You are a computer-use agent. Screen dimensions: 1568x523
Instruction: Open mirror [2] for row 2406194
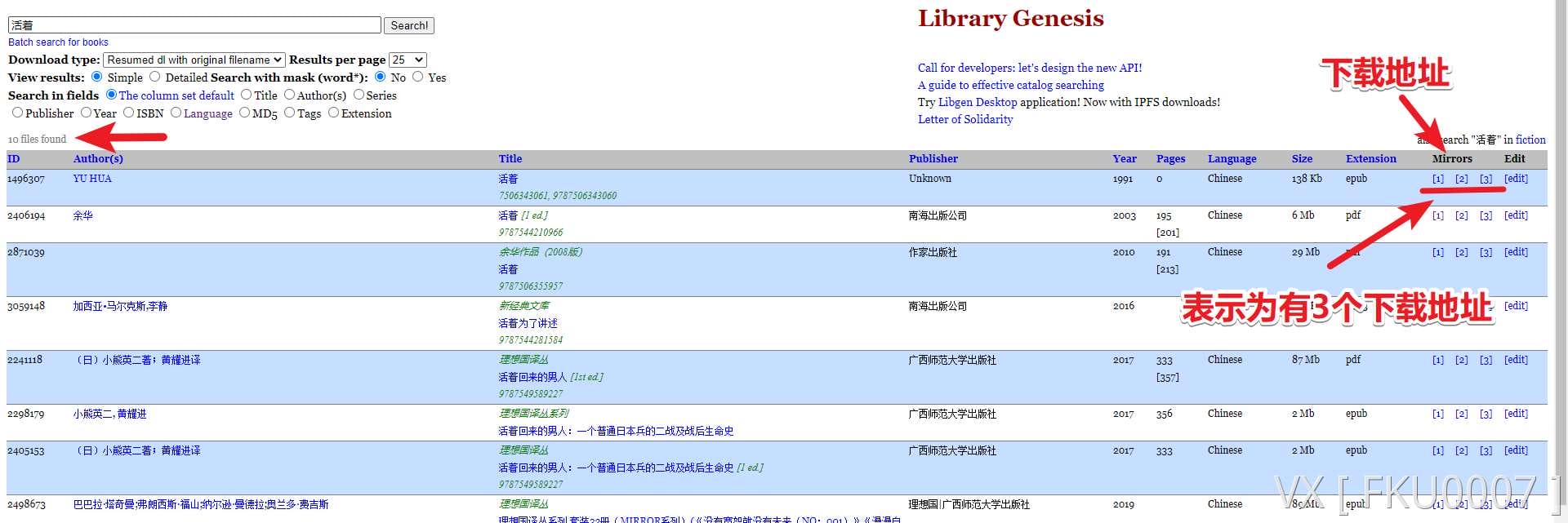click(1462, 215)
